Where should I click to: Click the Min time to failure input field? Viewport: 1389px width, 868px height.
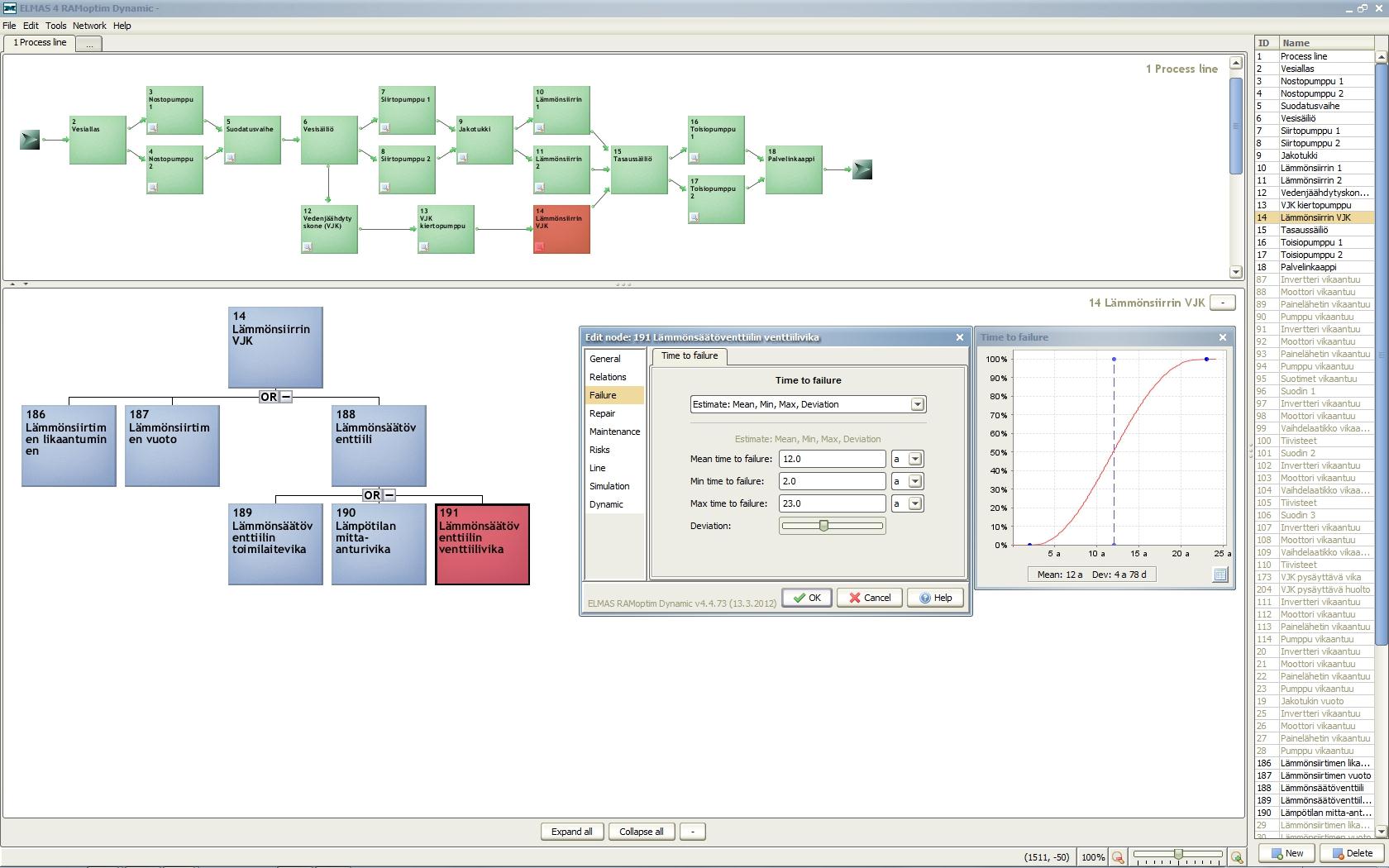tap(832, 481)
